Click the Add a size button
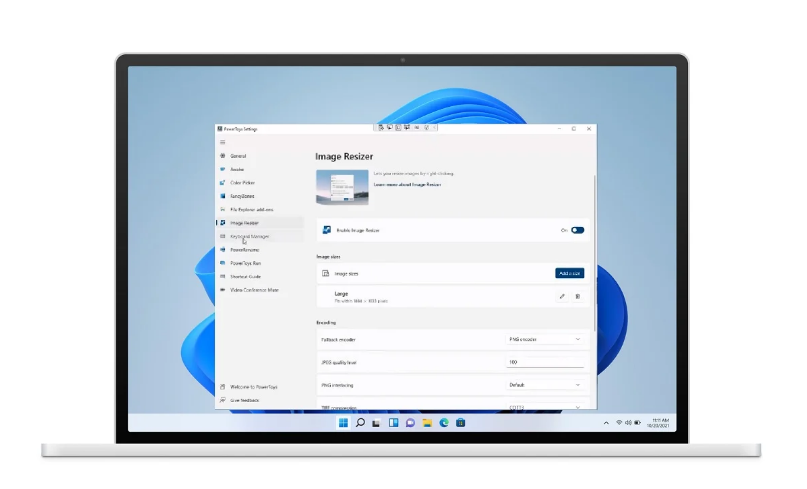The width and height of the screenshot is (807, 489). (569, 273)
